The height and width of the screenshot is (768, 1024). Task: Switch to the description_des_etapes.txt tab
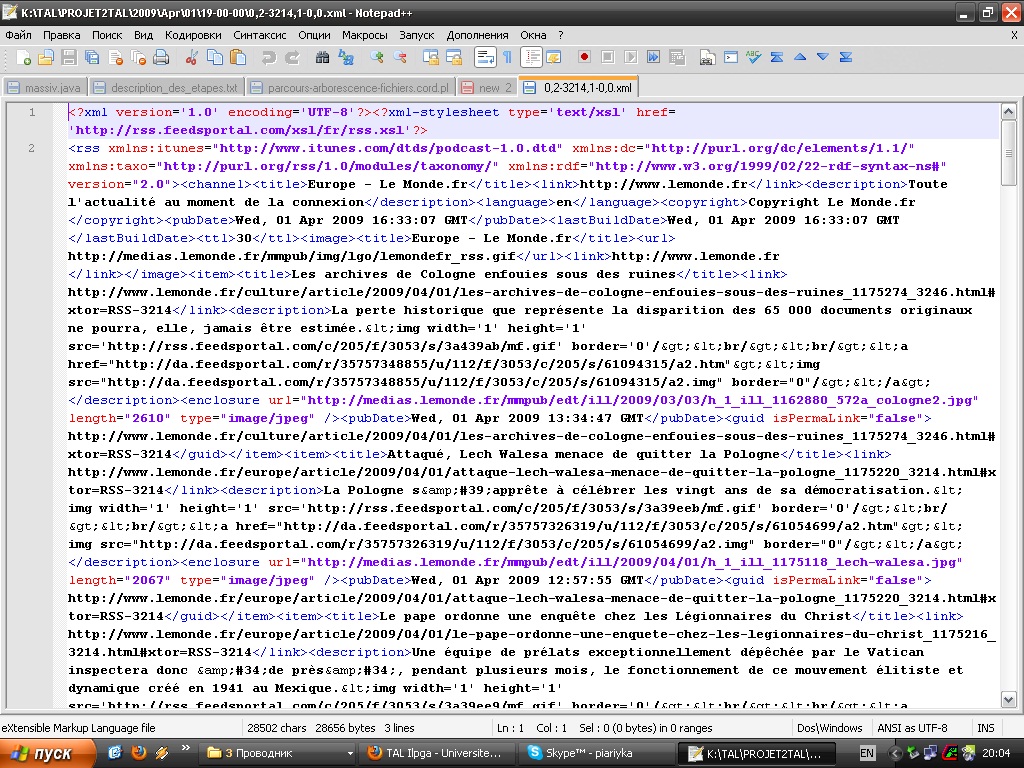point(166,88)
